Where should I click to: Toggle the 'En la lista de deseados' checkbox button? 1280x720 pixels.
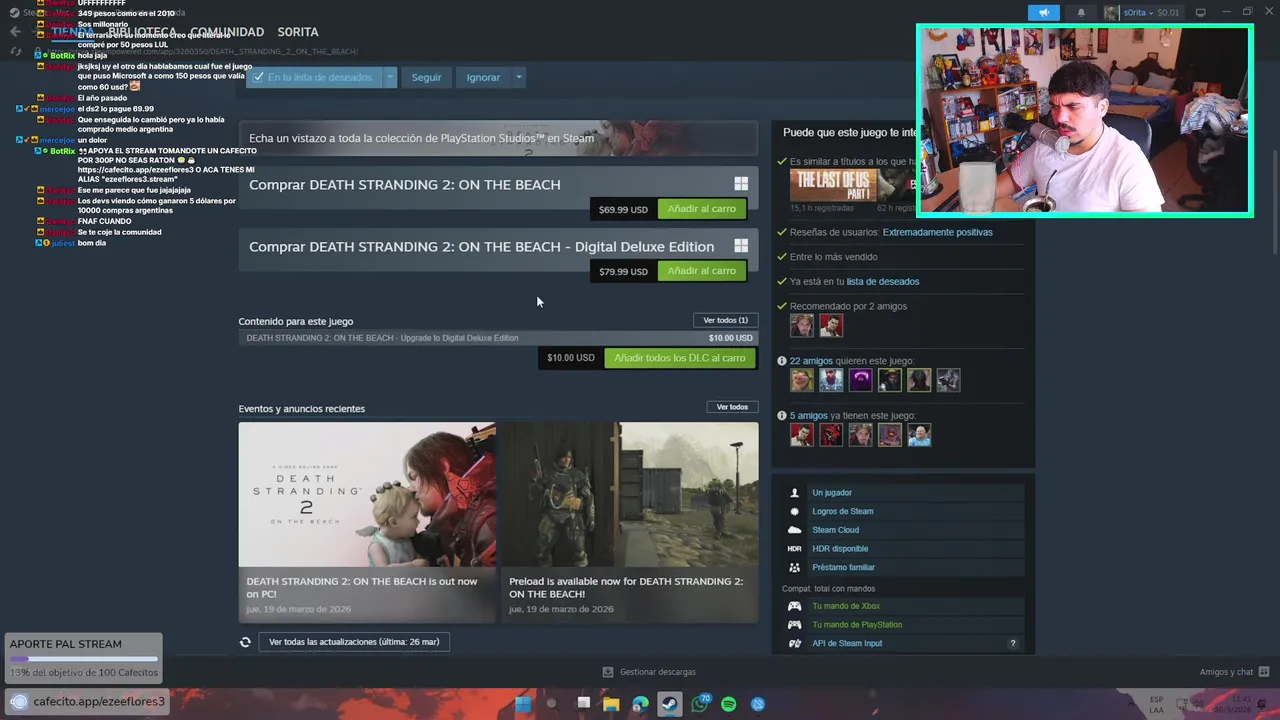coord(314,77)
